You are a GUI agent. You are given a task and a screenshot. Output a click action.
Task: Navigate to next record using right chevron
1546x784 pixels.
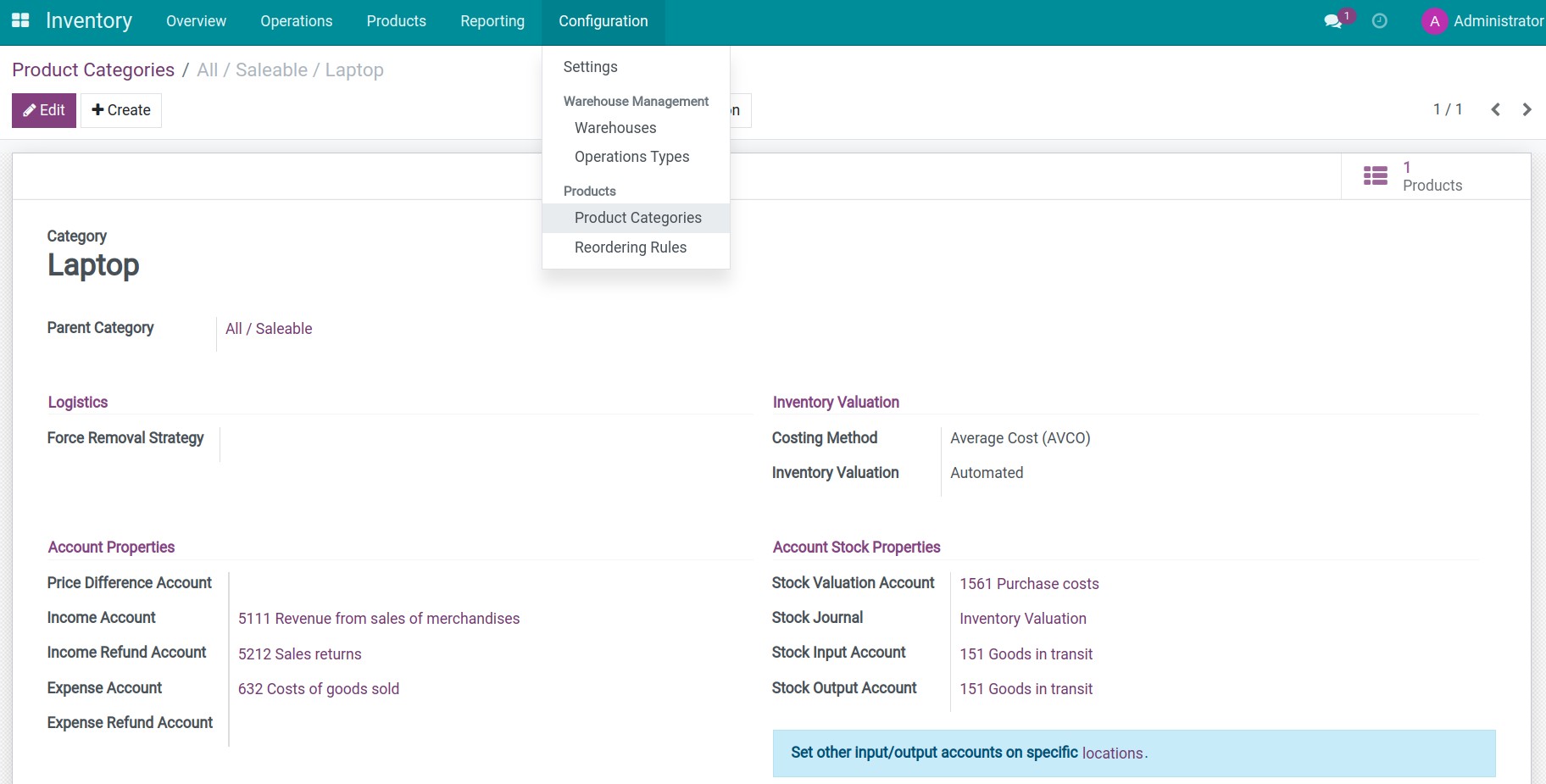1527,109
